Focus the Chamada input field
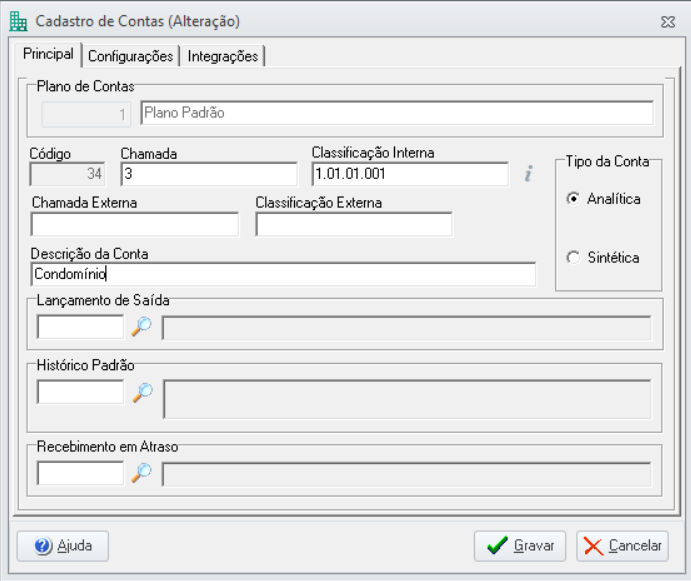 [x=209, y=174]
